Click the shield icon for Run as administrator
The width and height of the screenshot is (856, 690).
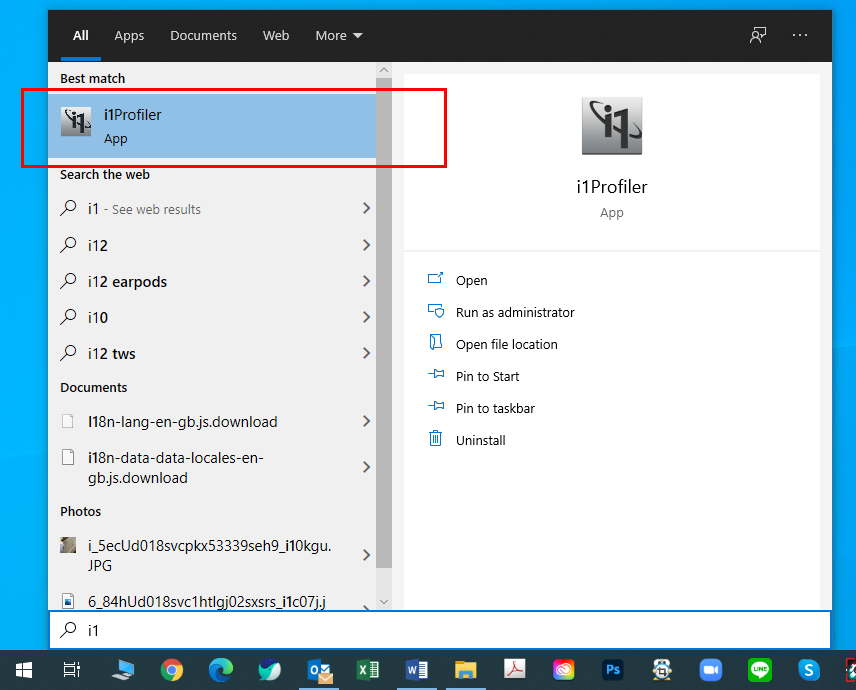436,311
